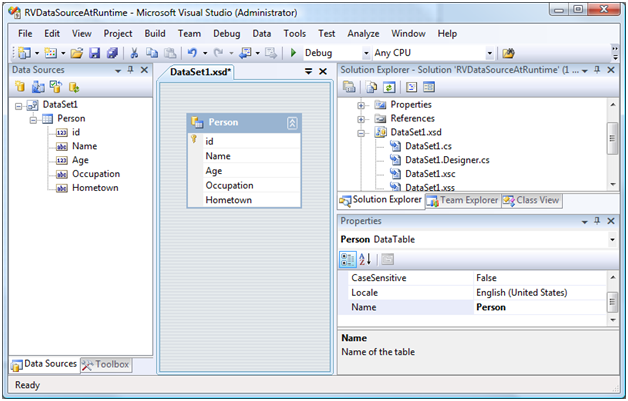Screen dimensions: 628x401
Task: Pin the Data Sources panel
Action: (x=131, y=70)
